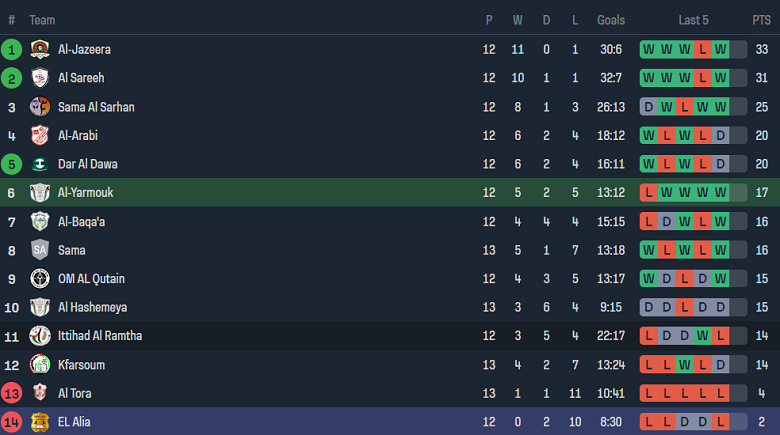Sort standings by Goals column header
Viewport: 780px width, 435px height.
point(610,20)
